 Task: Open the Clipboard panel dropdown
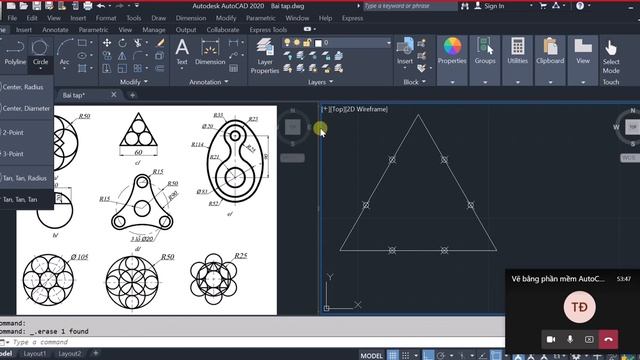coord(550,82)
